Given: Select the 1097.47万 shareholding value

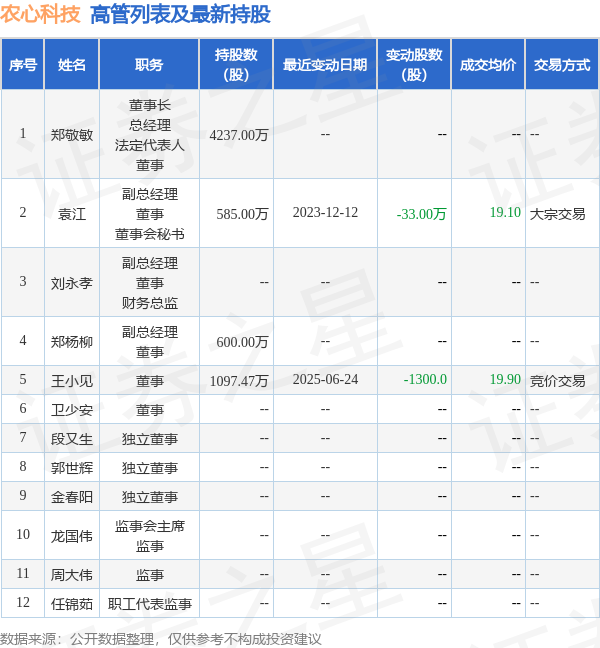Looking at the screenshot, I should click(239, 380).
